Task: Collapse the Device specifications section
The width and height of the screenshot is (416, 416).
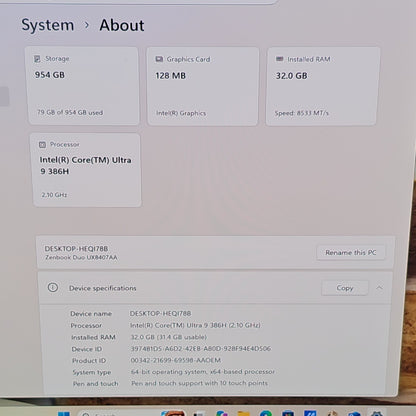Action: coord(379,288)
